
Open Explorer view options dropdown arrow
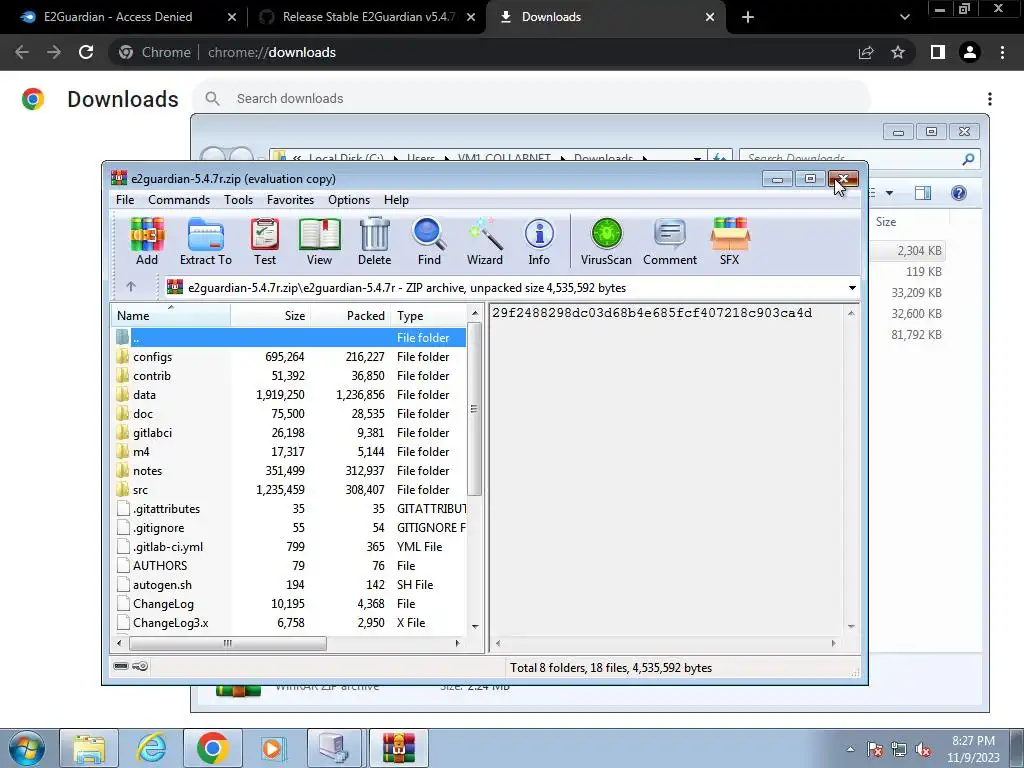click(889, 193)
